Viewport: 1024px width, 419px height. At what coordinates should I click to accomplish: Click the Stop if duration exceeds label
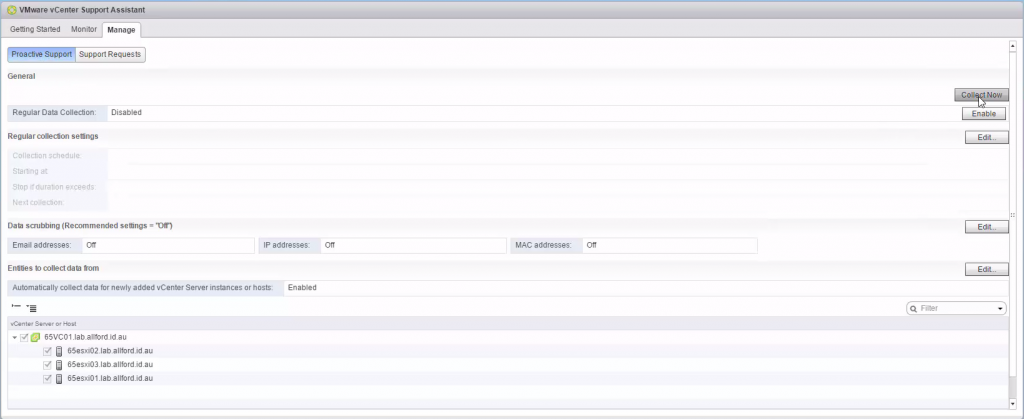pyautogui.click(x=54, y=187)
